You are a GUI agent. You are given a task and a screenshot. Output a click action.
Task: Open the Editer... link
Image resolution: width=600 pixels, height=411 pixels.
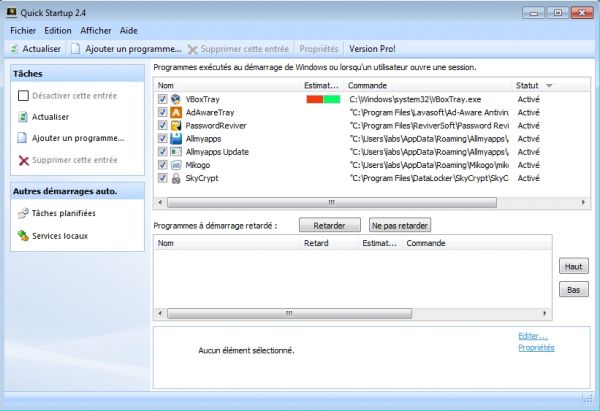click(533, 336)
